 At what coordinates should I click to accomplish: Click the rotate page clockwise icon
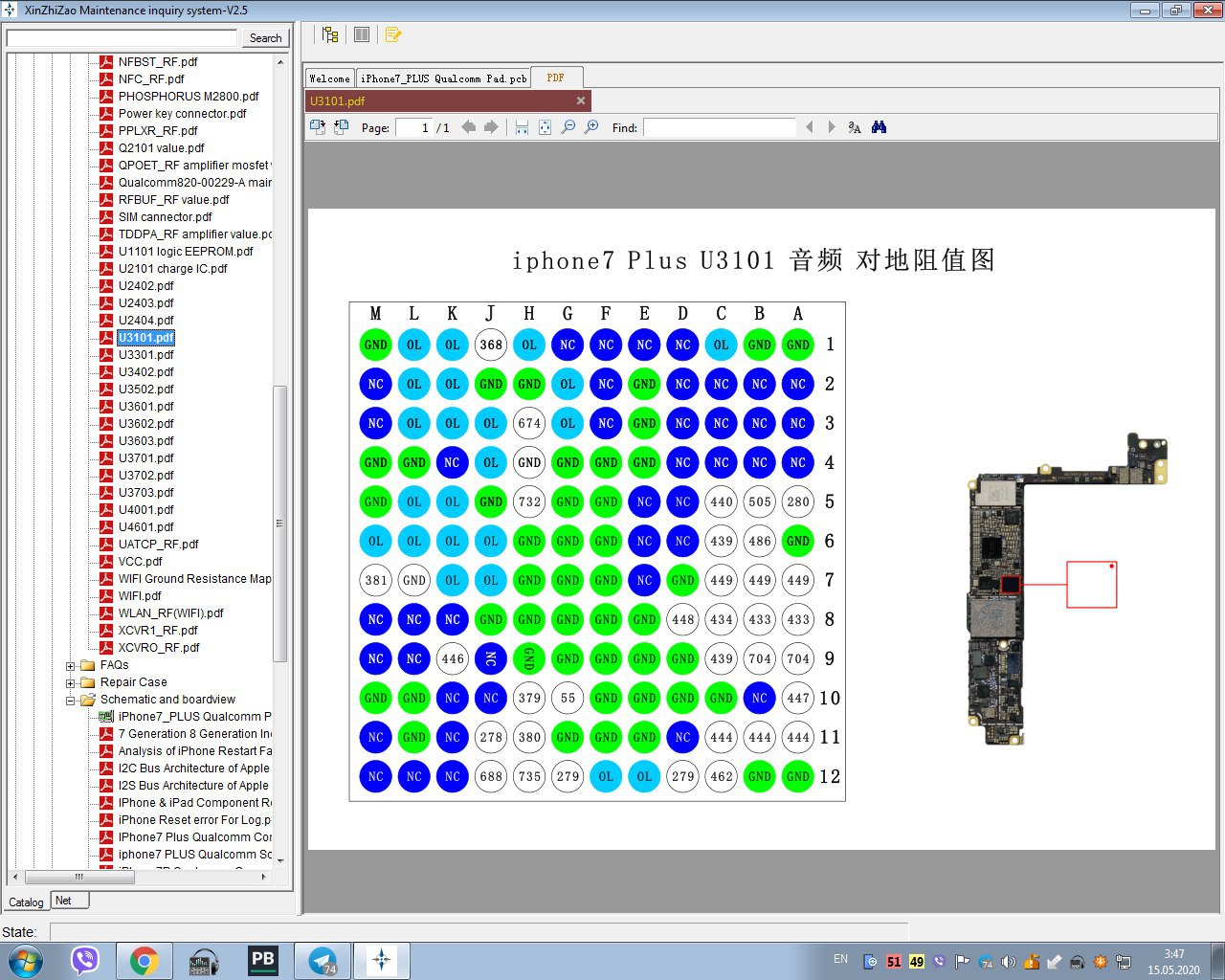pos(318,126)
